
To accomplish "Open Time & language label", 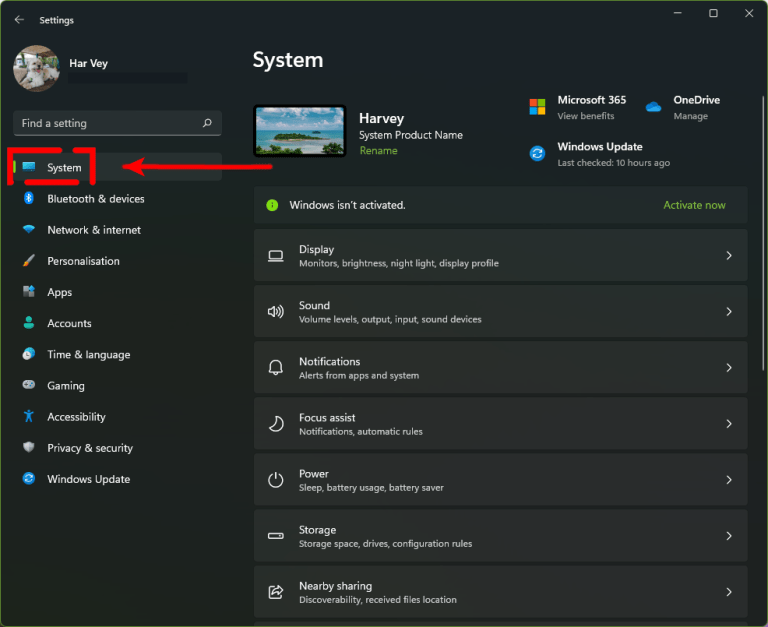I will pos(89,355).
